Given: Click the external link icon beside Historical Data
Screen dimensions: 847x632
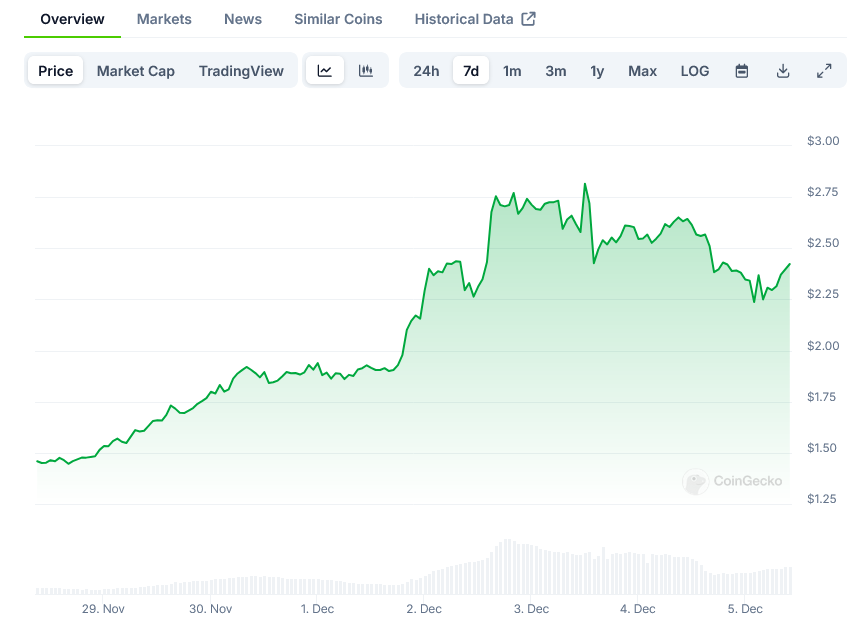Looking at the screenshot, I should (529, 19).
